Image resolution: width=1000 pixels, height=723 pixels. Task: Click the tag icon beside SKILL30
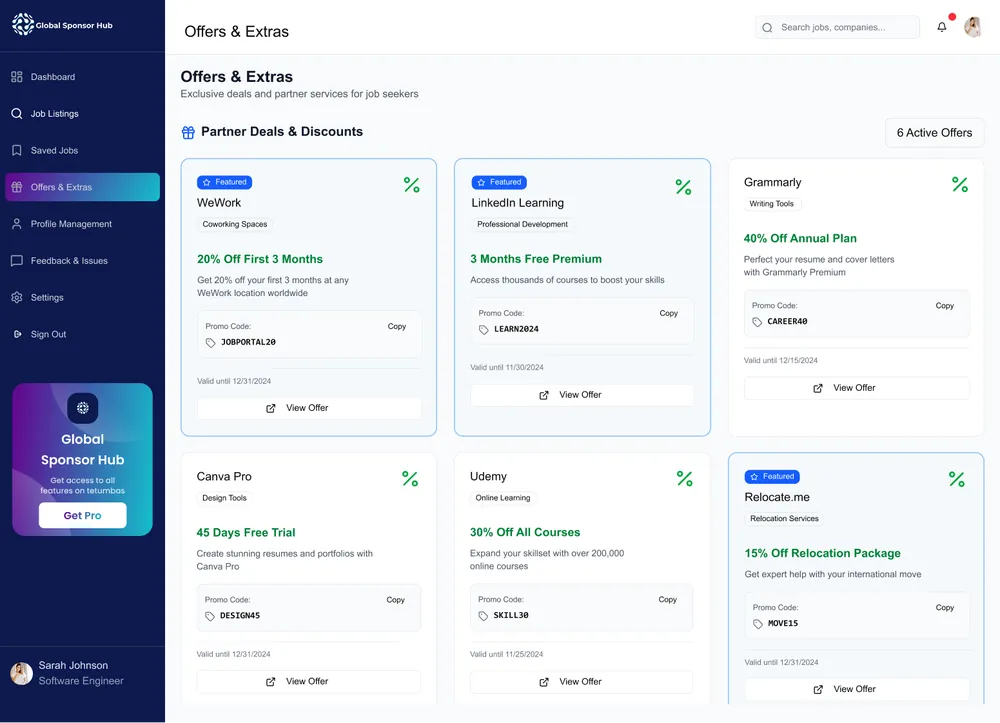coord(483,616)
